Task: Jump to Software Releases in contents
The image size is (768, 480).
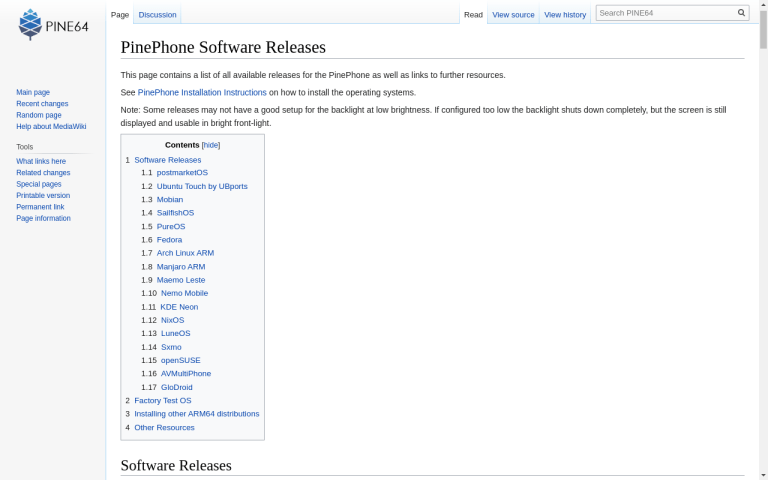Action: [168, 160]
